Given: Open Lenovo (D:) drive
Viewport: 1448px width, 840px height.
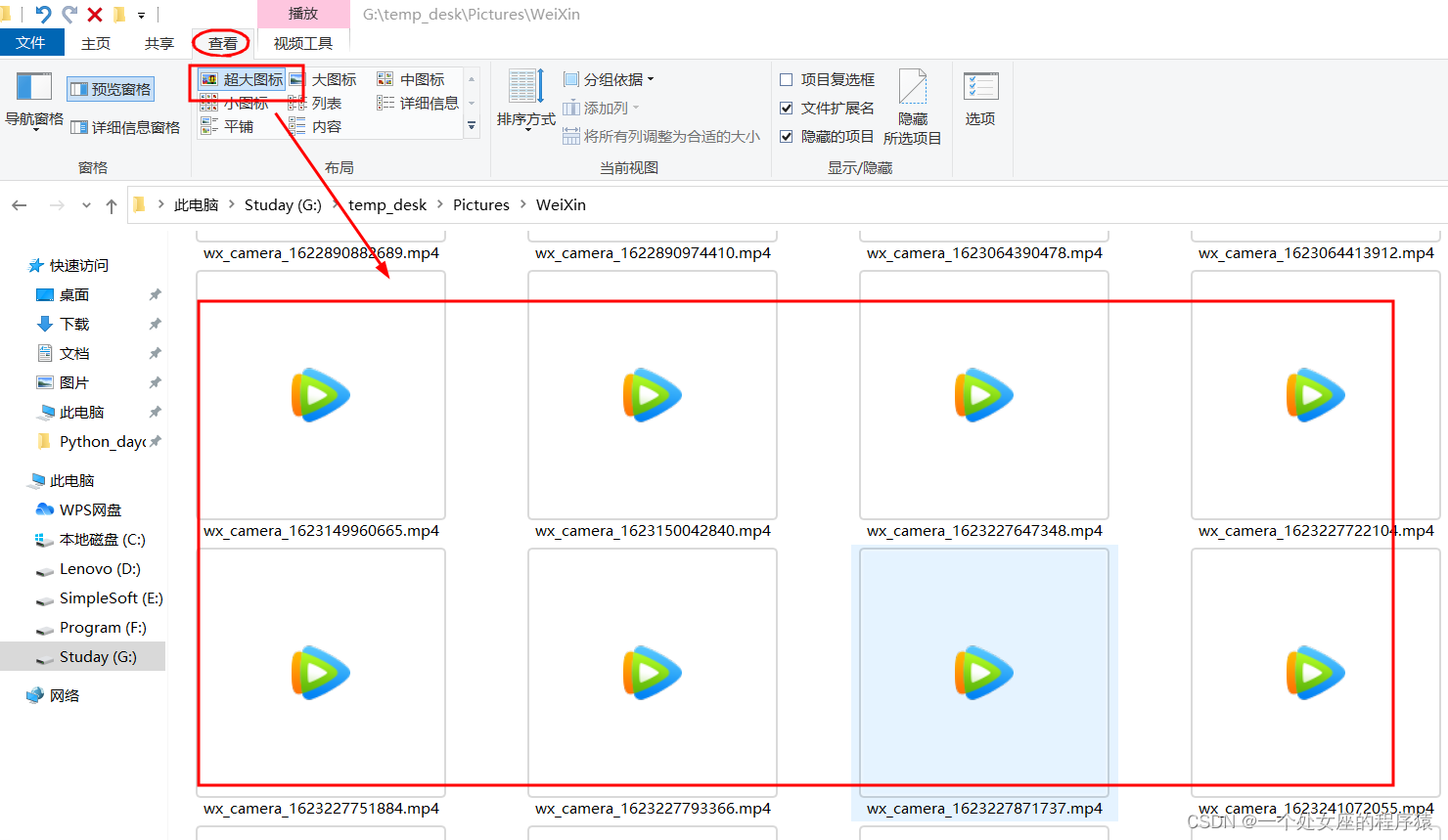Looking at the screenshot, I should [88, 568].
